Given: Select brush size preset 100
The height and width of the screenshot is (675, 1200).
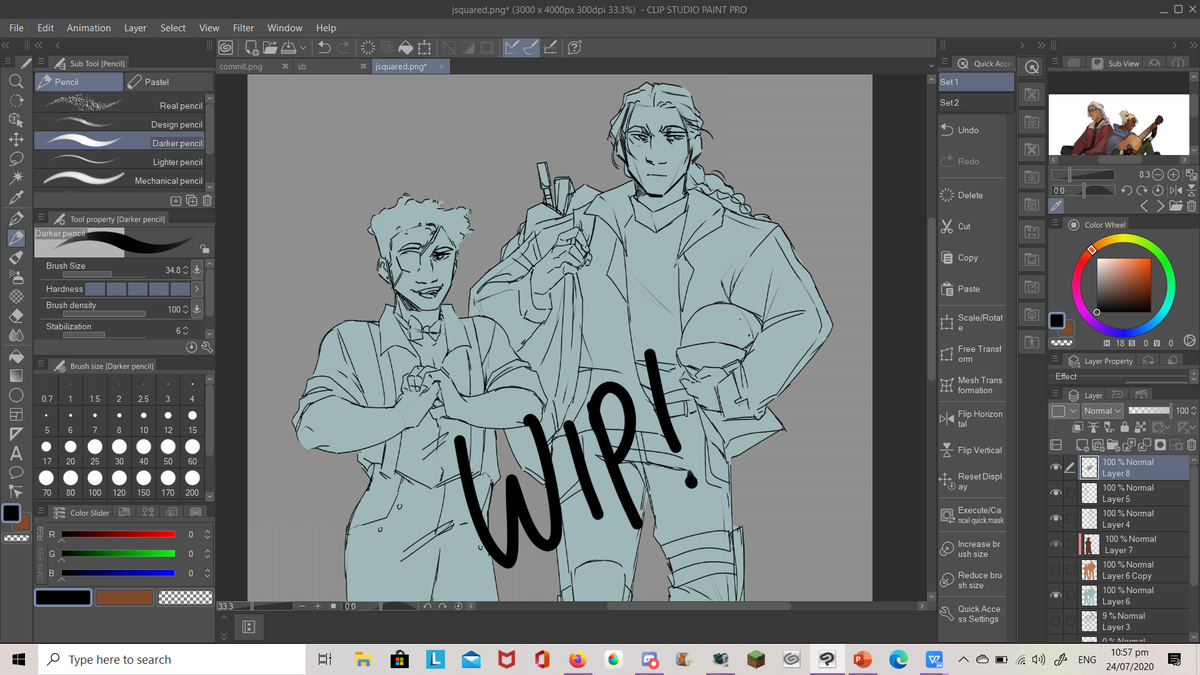Looking at the screenshot, I should click(95, 482).
